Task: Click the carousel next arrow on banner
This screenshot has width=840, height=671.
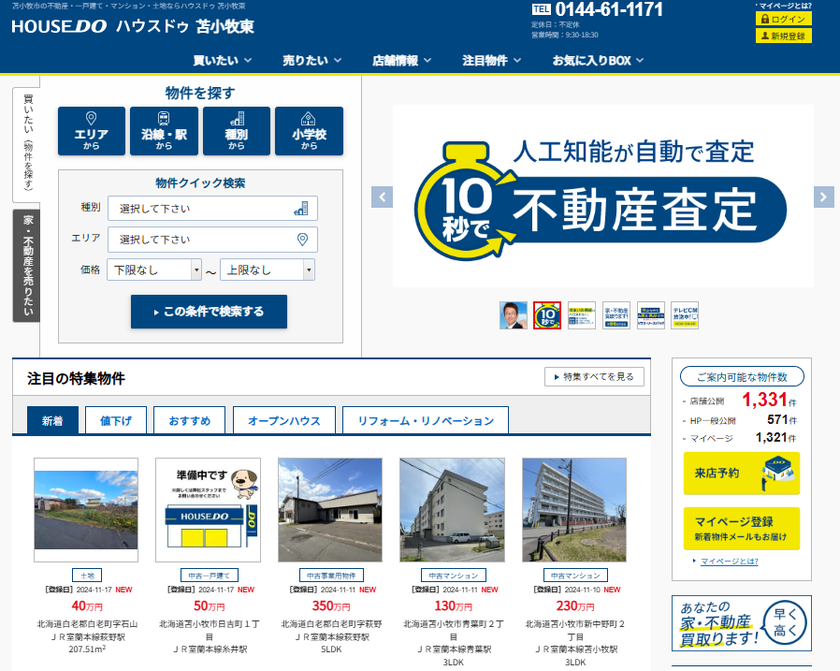Action: click(823, 197)
